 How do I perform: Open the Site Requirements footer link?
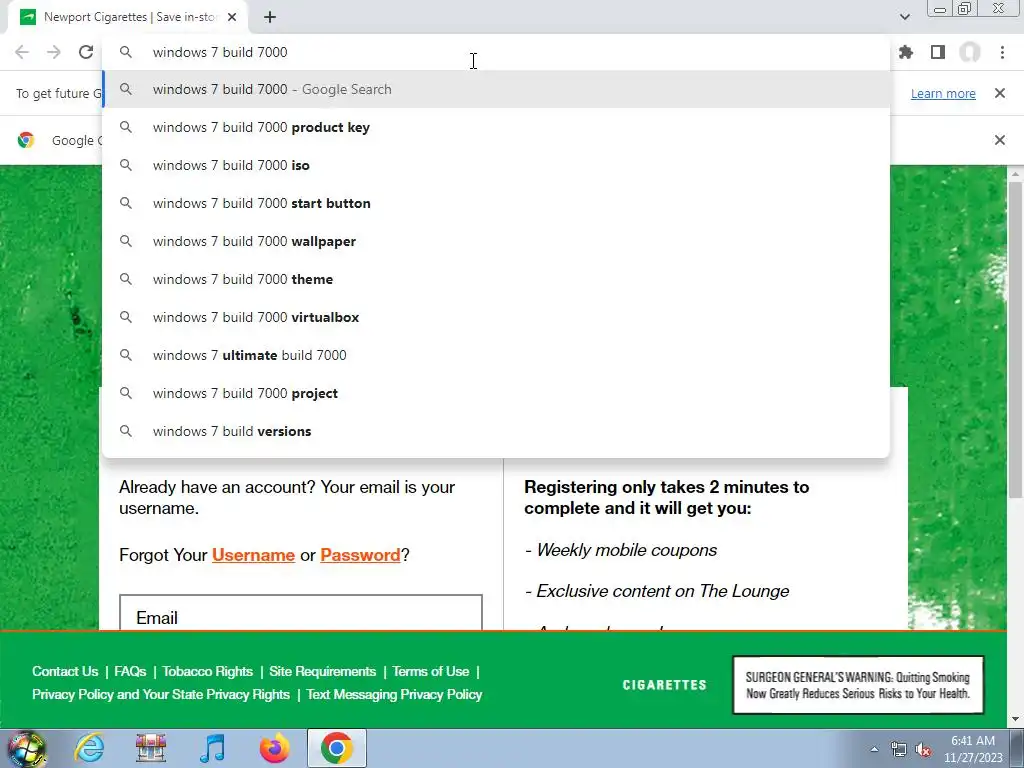[323, 671]
